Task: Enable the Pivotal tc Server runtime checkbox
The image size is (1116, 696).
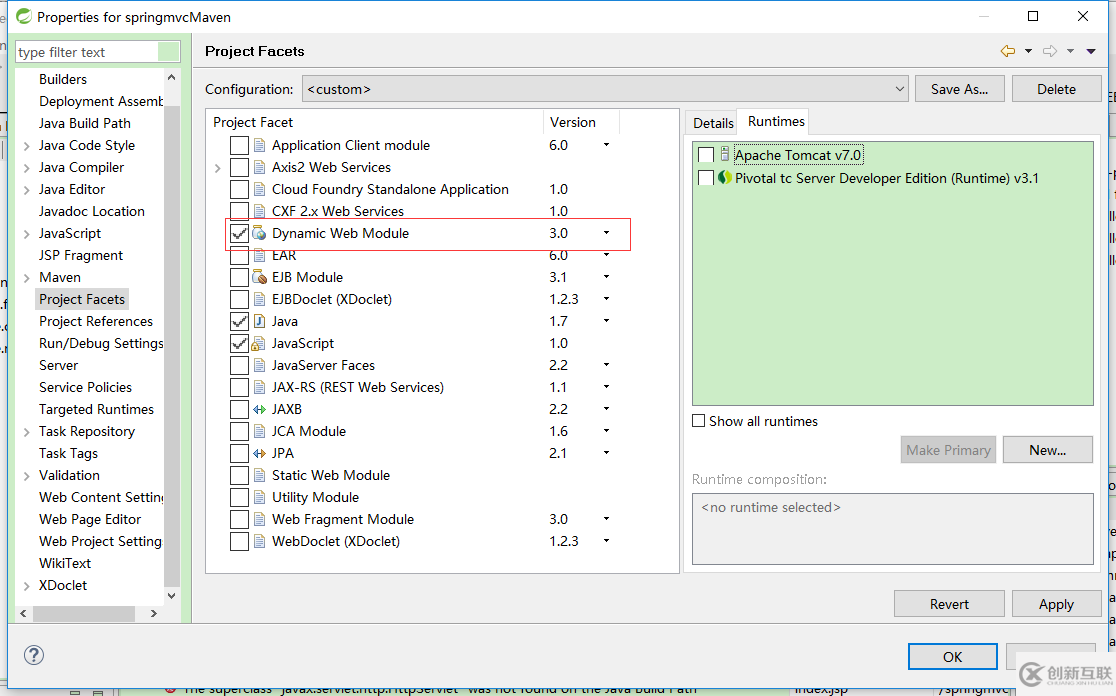Action: (706, 178)
